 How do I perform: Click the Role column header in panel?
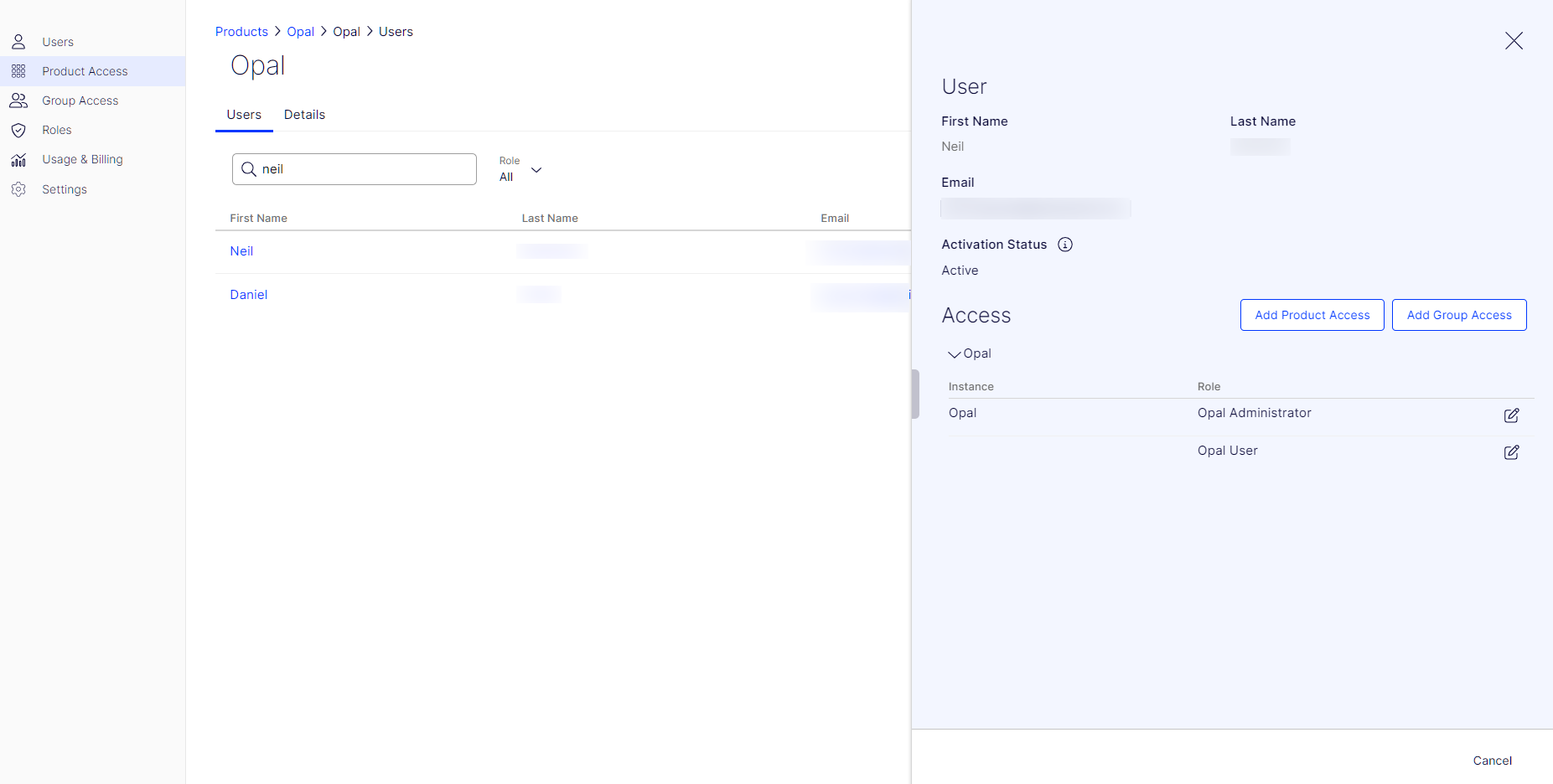(1209, 387)
